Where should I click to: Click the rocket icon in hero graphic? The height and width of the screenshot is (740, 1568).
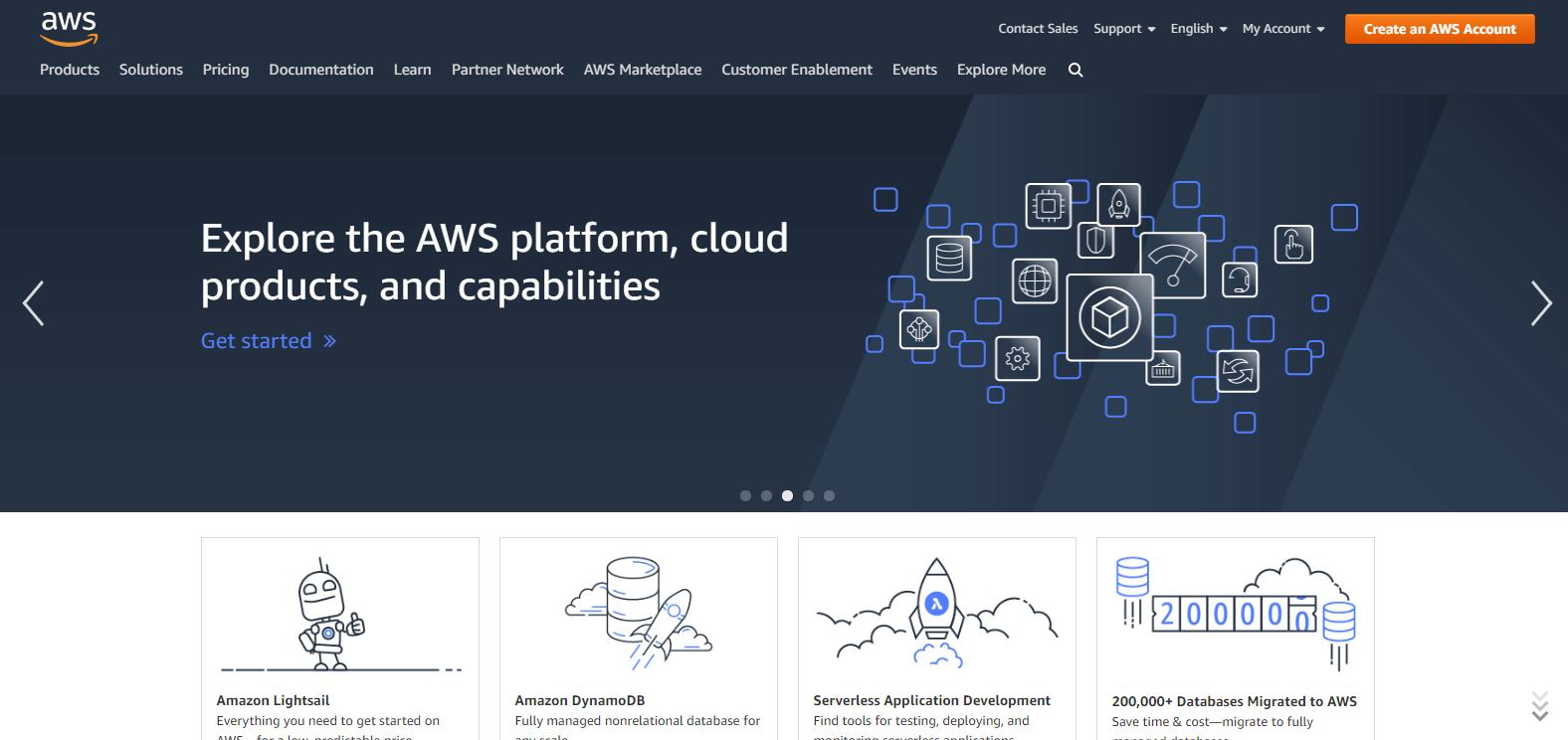(1119, 204)
